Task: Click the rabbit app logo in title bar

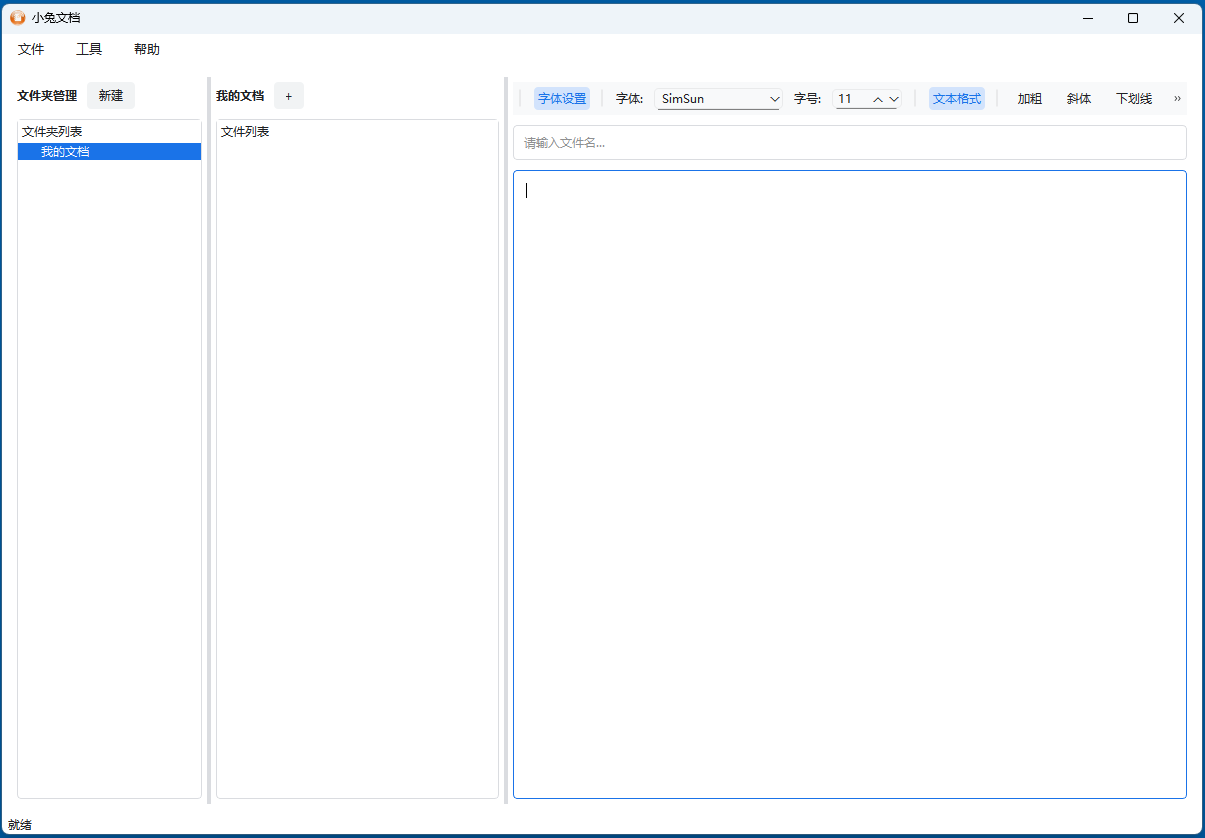Action: [x=19, y=17]
